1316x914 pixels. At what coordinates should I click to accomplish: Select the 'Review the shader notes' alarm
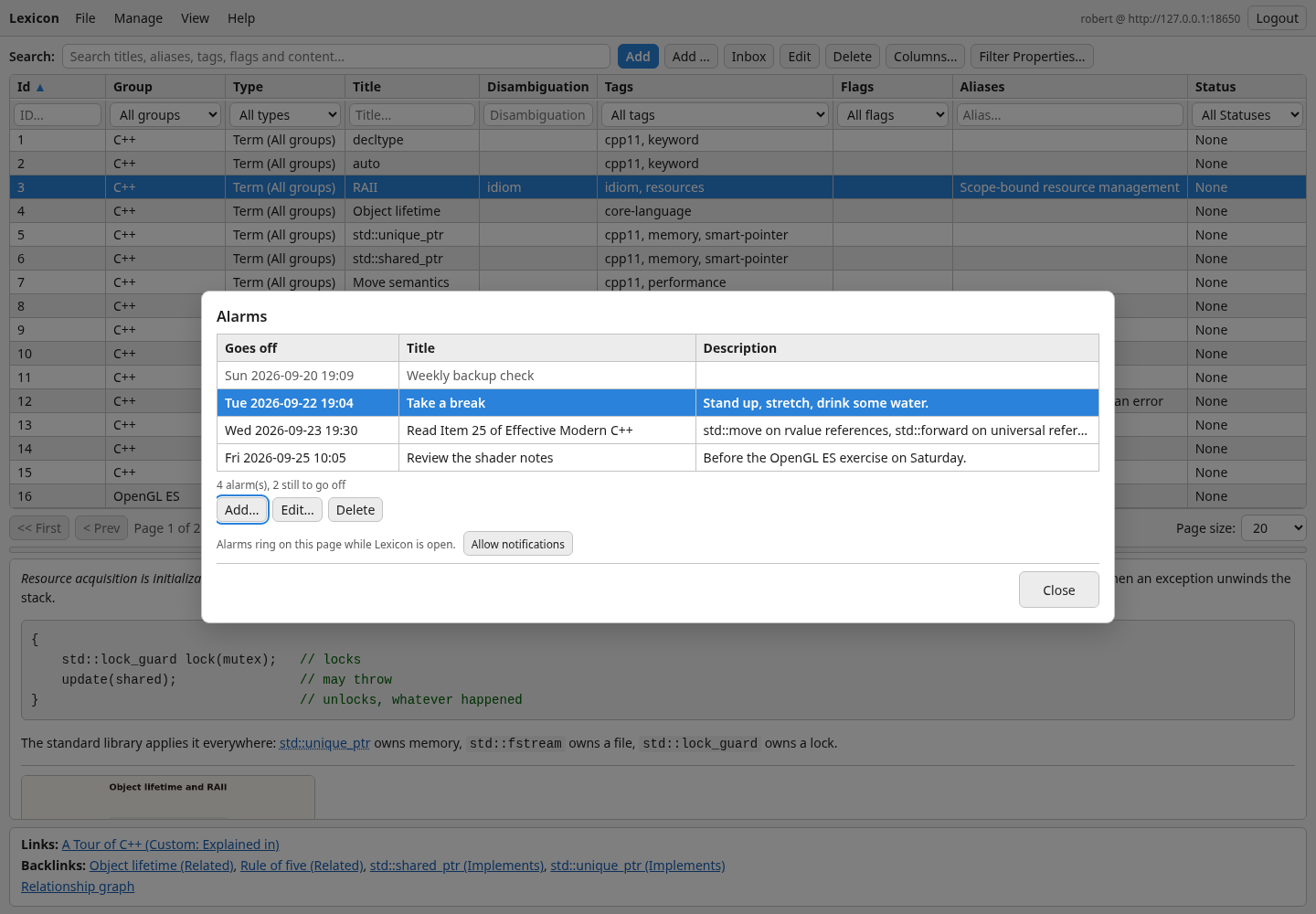(x=658, y=458)
